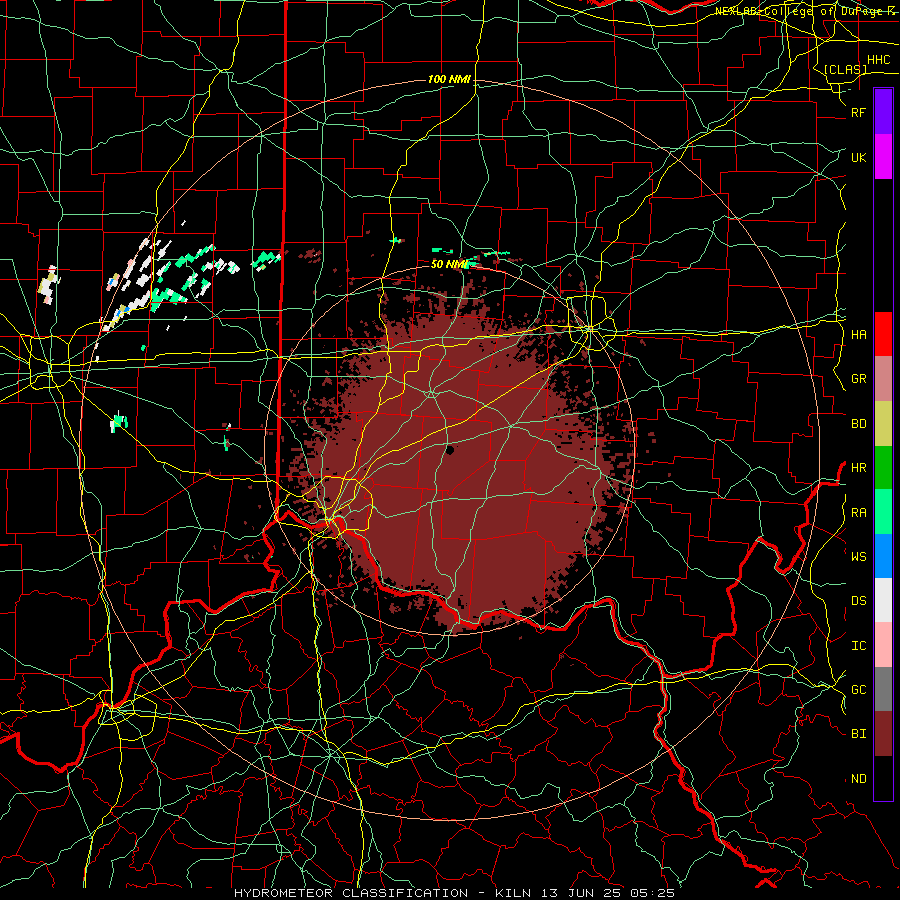The width and height of the screenshot is (900, 900).
Task: Click the HR legend label
Action: coord(858,468)
